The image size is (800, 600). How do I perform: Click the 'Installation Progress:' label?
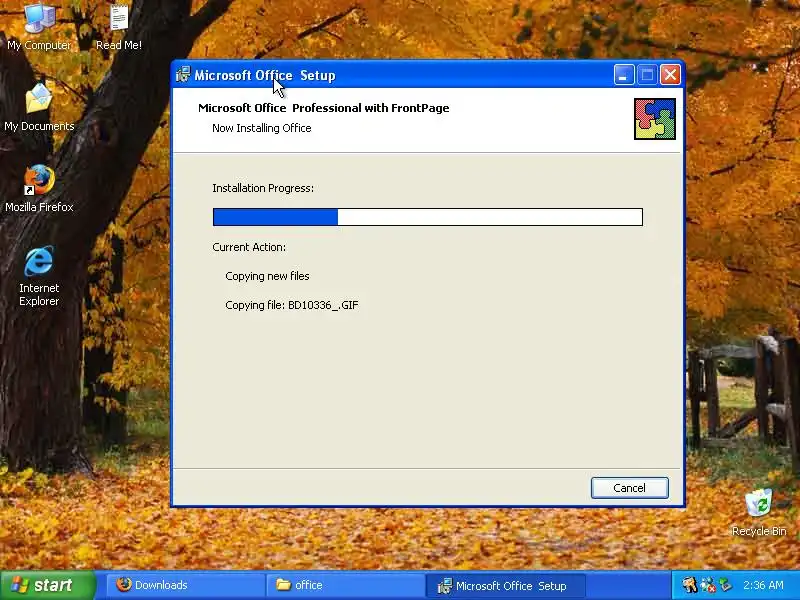tap(263, 188)
